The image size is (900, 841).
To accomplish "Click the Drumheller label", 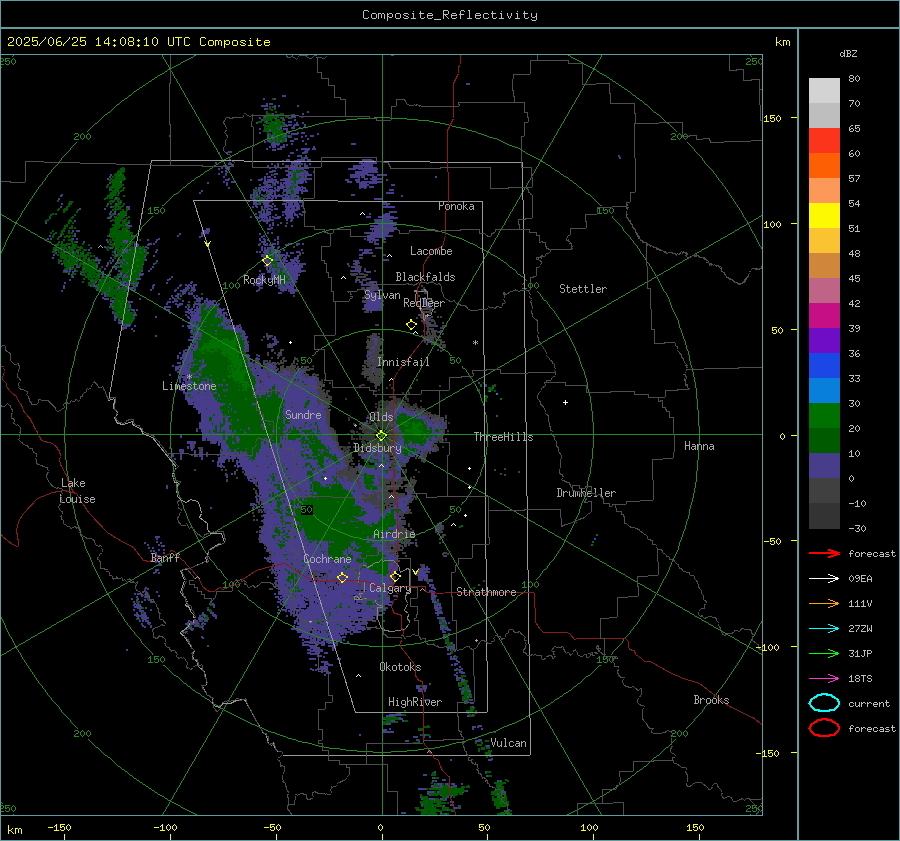I will pos(586,493).
